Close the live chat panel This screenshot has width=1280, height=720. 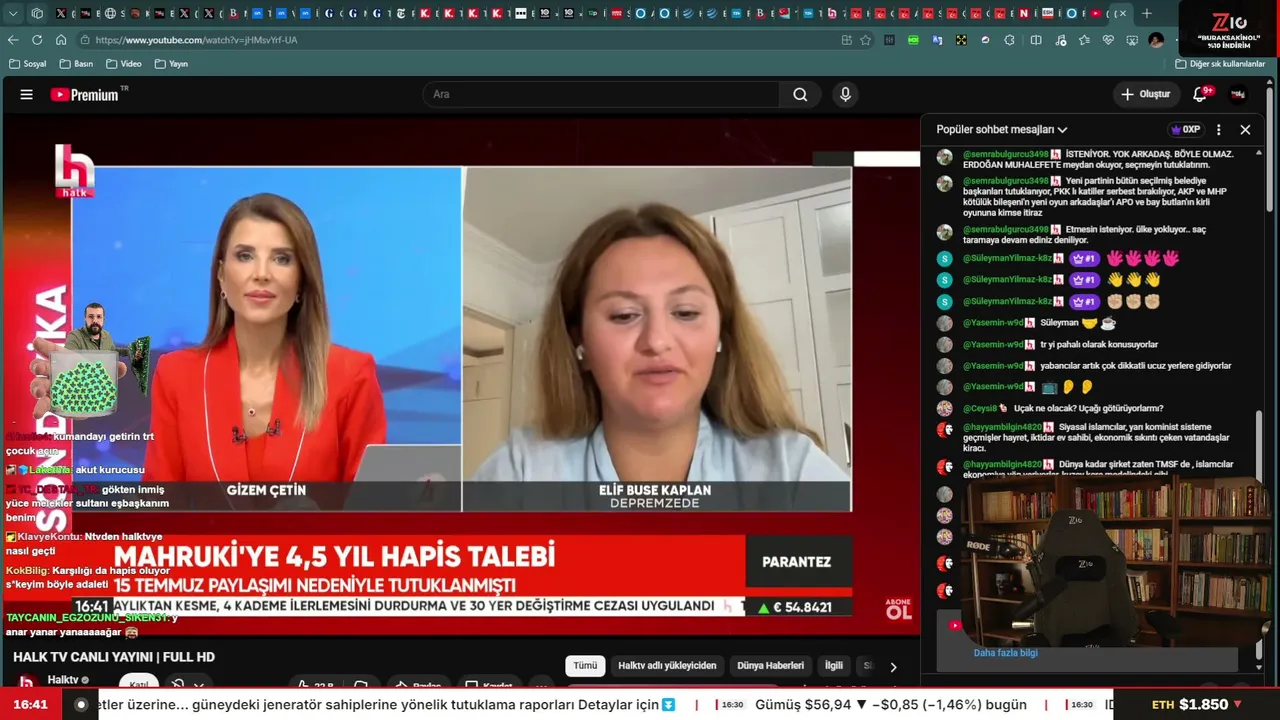pos(1245,130)
